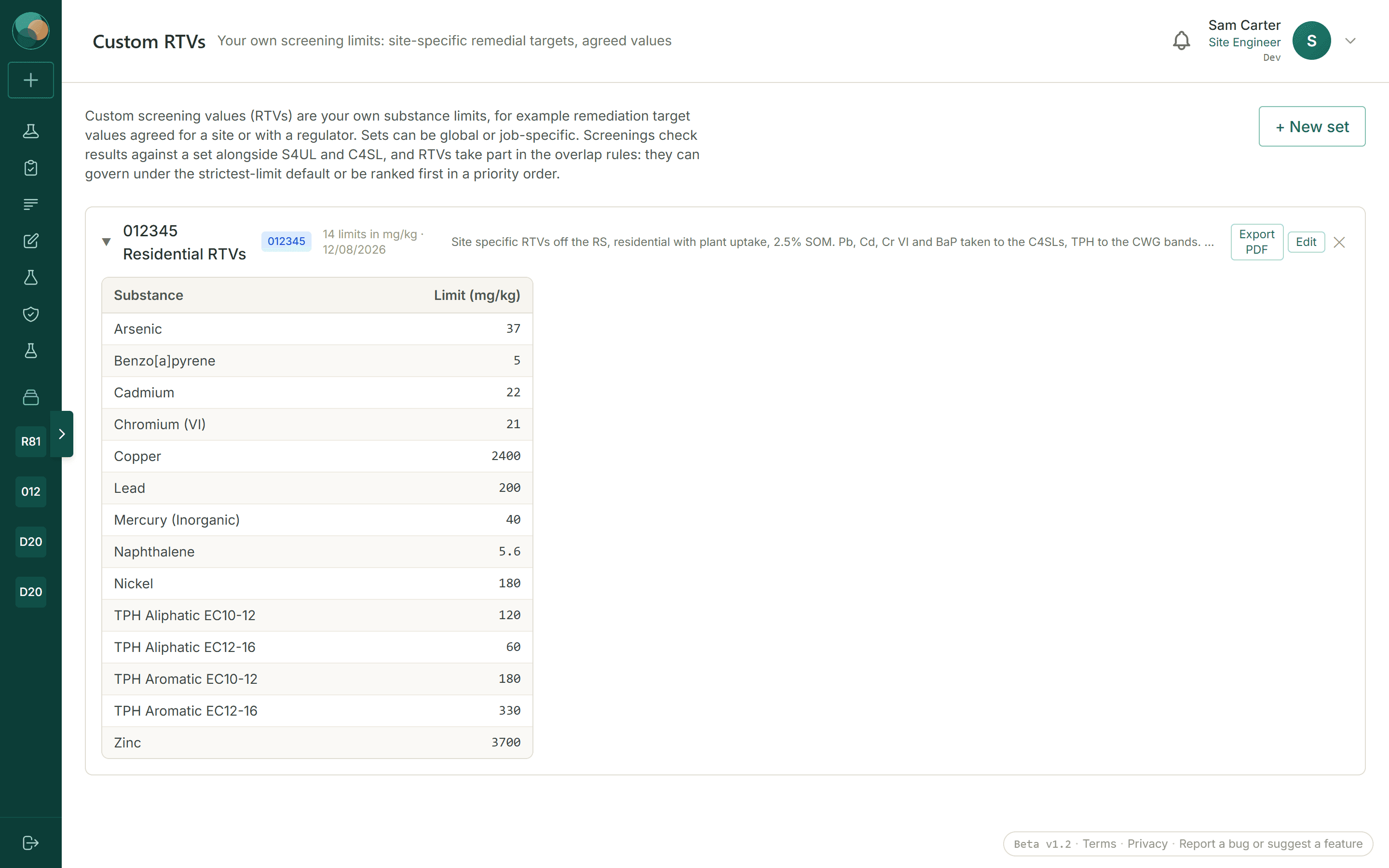Image resolution: width=1389 pixels, height=868 pixels.
Task: Select the Zinc substance name
Action: [x=127, y=742]
